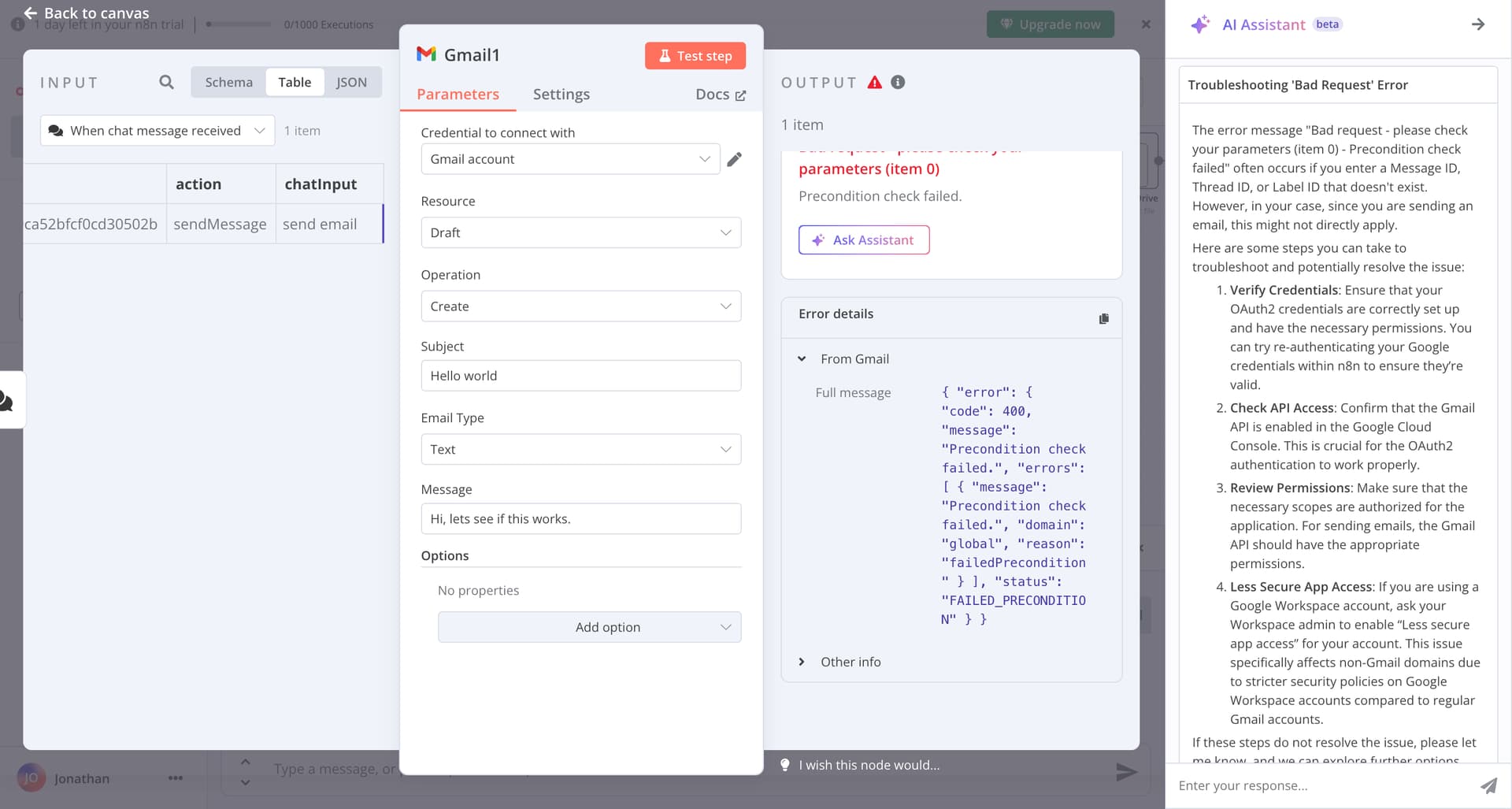Open the input node selector dropdown

click(157, 131)
